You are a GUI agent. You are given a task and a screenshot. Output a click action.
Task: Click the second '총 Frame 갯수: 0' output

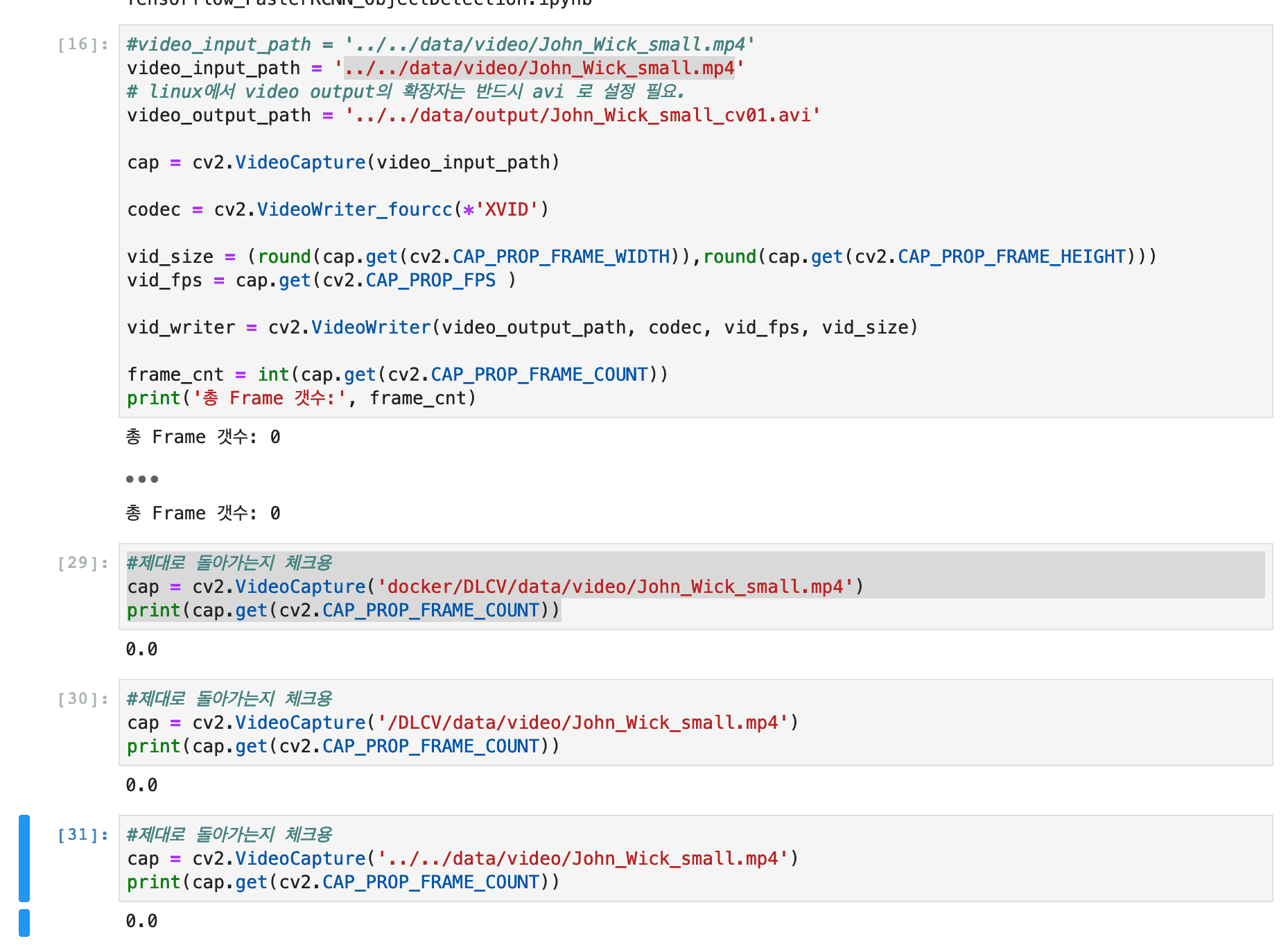pos(203,514)
